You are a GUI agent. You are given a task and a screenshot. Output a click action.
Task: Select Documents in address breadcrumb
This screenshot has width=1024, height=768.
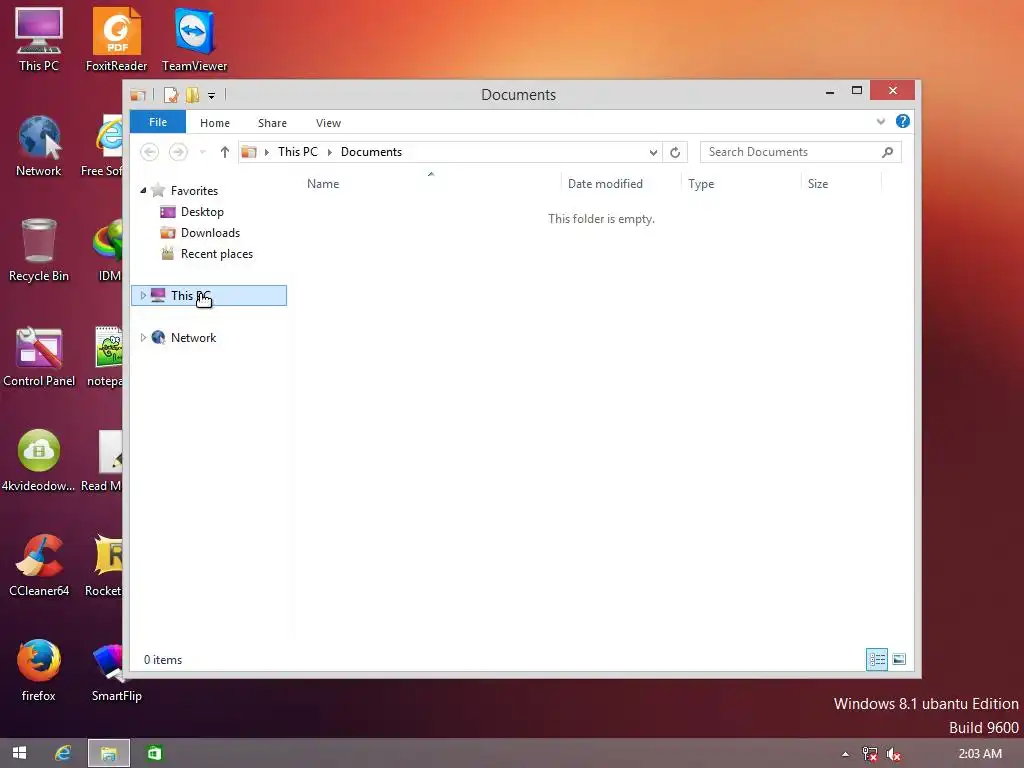point(372,152)
